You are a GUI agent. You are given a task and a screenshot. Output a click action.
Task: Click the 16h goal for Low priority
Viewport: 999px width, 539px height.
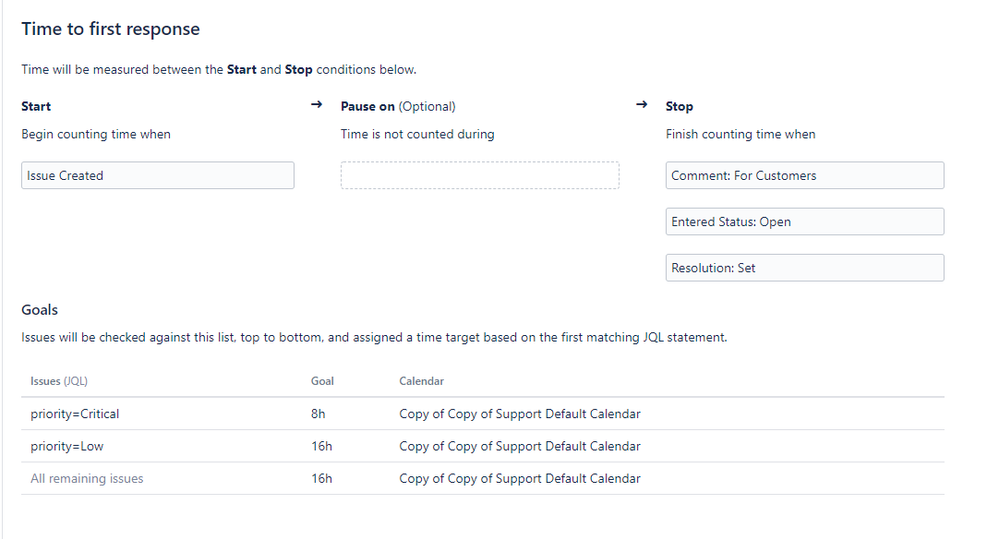[x=322, y=446]
